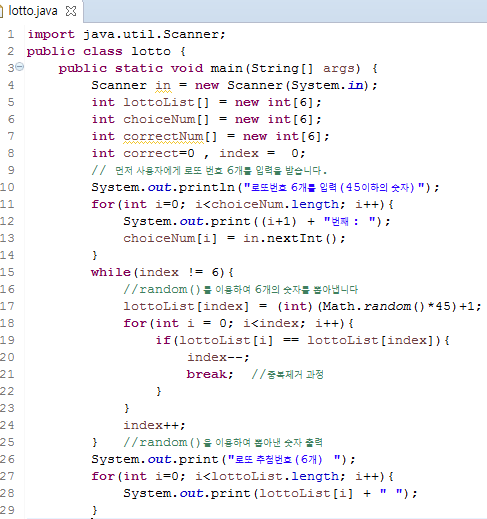Click 'lottoList[i]' on line 28
This screenshot has height=519, width=487.
[x=306, y=493]
